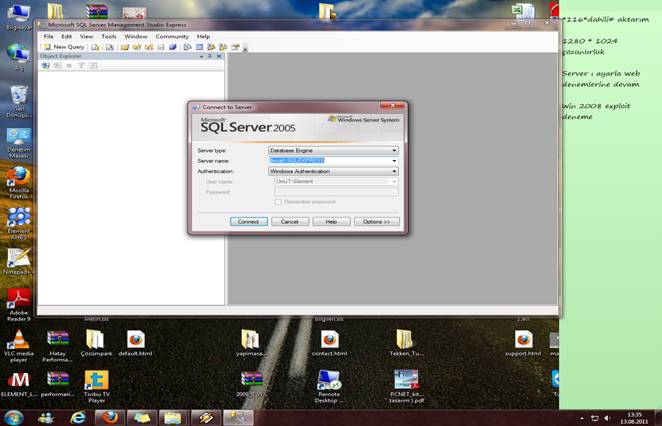Screen dimensions: 662x426
Task: Show Object Explorer using its toolbar icon
Action: pos(211,47)
